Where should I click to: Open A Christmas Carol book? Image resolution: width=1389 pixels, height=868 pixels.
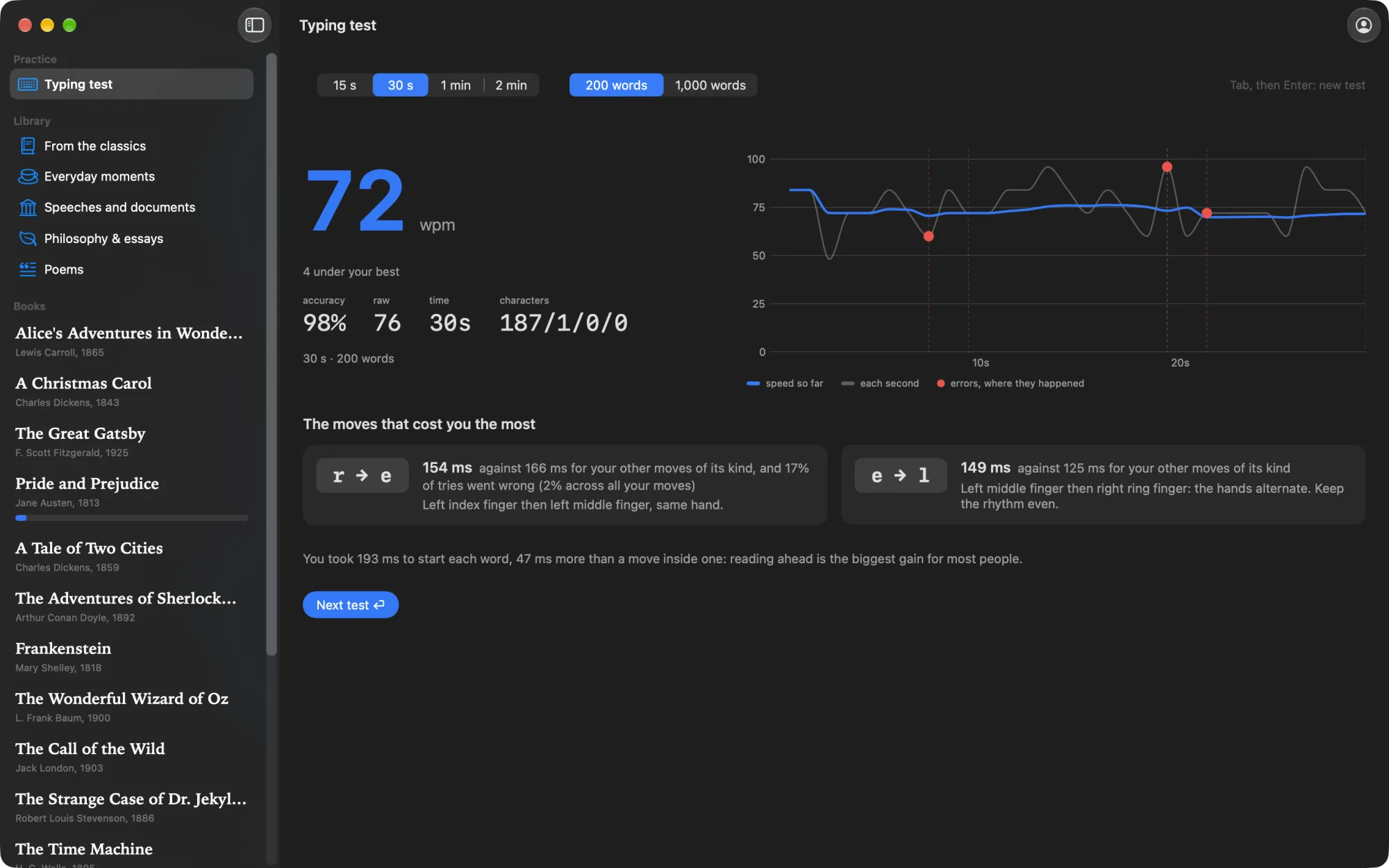[x=131, y=391]
